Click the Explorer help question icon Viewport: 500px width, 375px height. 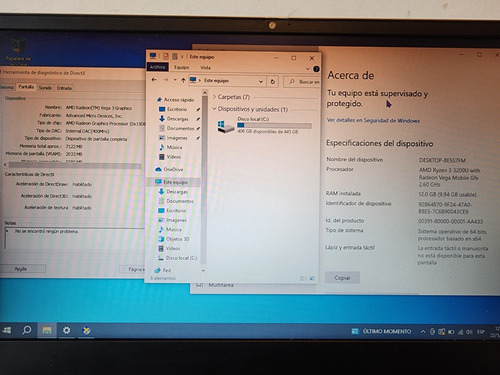[x=316, y=69]
